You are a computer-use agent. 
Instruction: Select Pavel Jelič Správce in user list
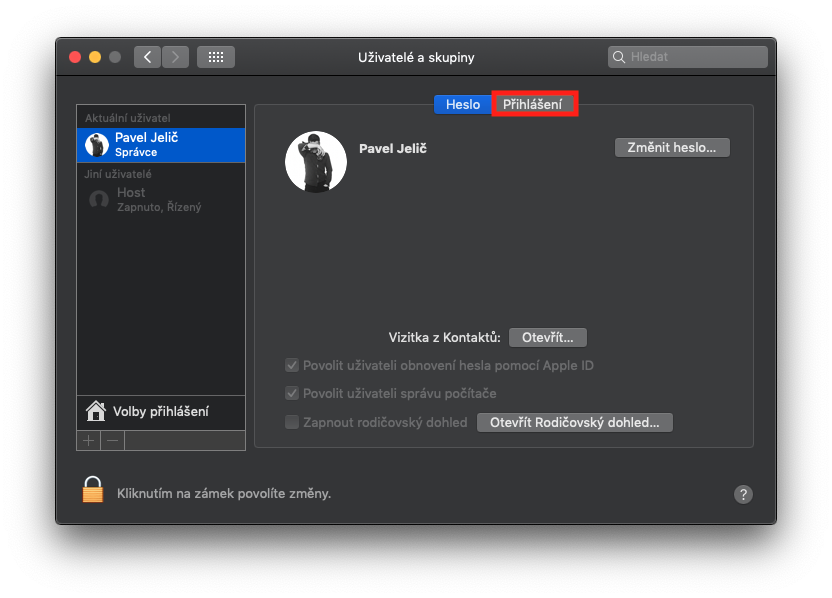[x=161, y=145]
